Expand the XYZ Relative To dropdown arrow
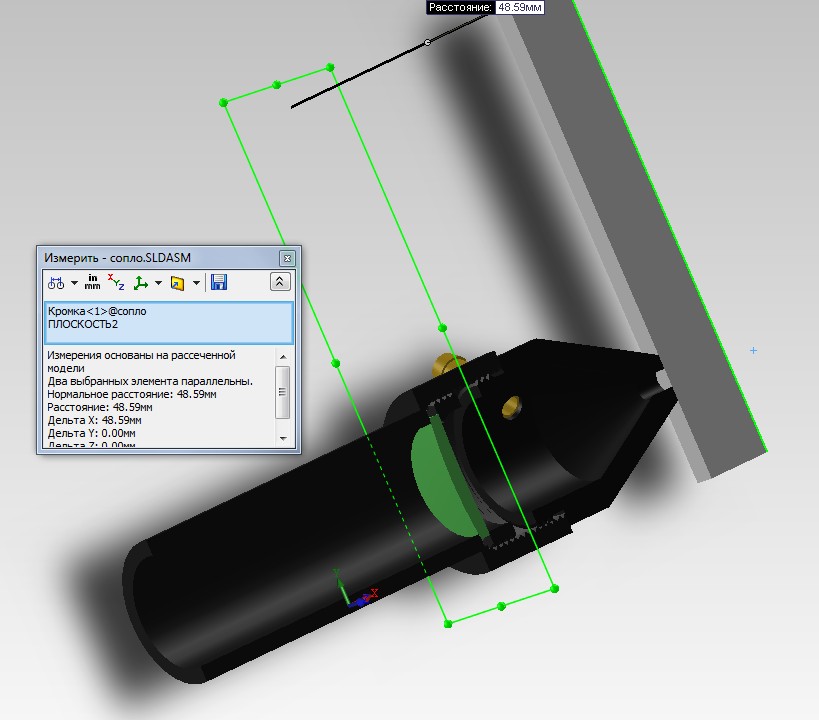This screenshot has height=720, width=819. tap(158, 283)
